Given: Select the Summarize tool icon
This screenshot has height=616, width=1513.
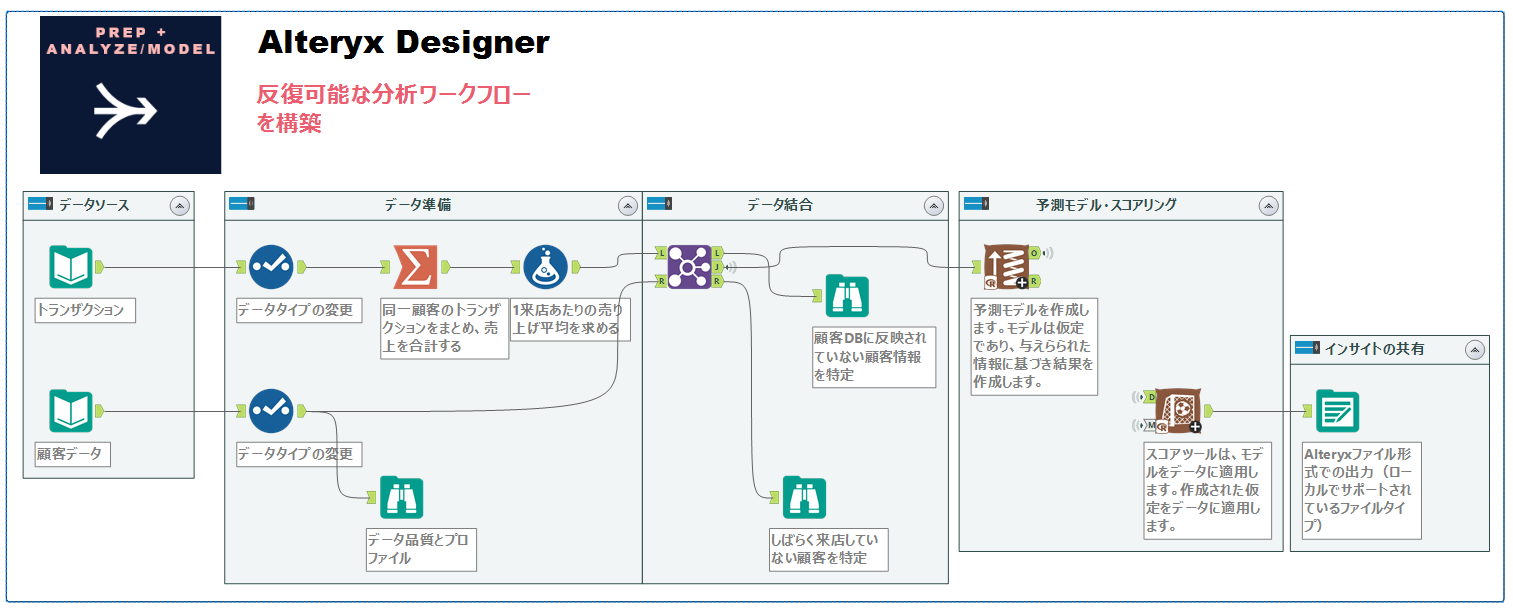Looking at the screenshot, I should 415,267.
